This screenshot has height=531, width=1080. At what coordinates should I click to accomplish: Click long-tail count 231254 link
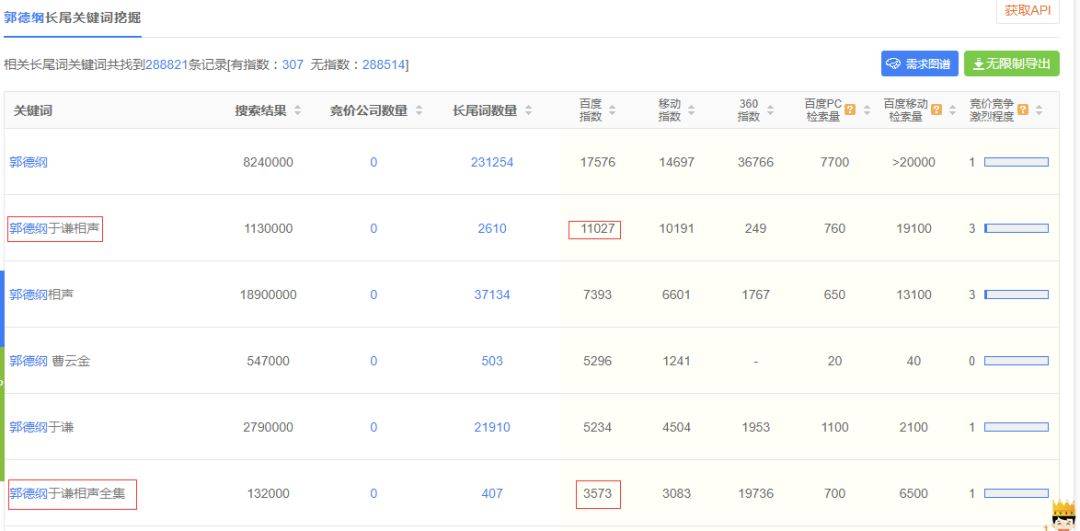492,162
